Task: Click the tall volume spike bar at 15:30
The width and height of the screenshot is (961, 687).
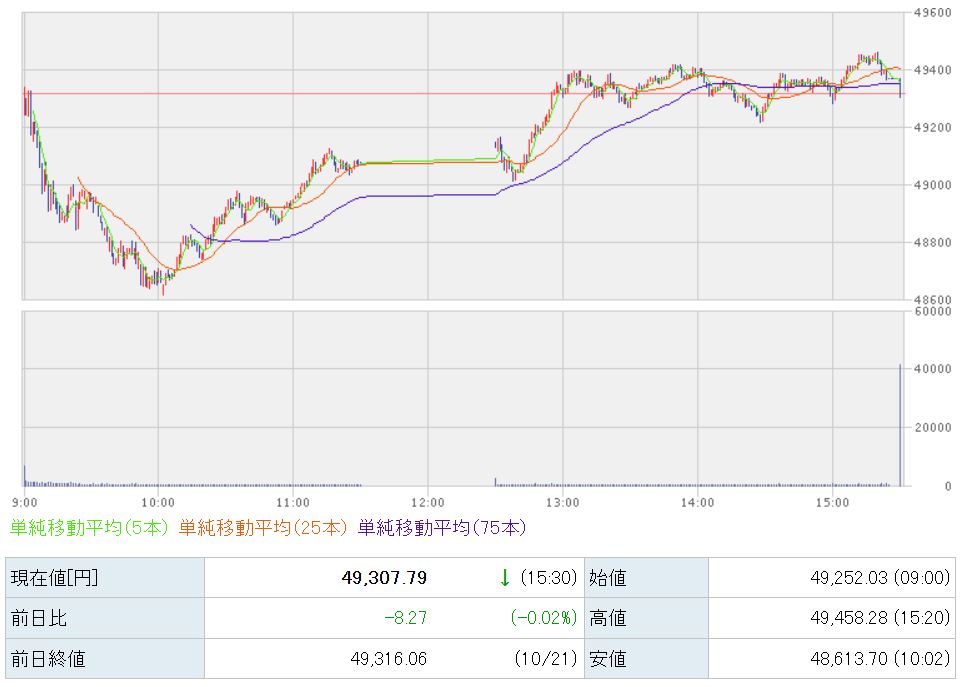Action: coord(900,425)
